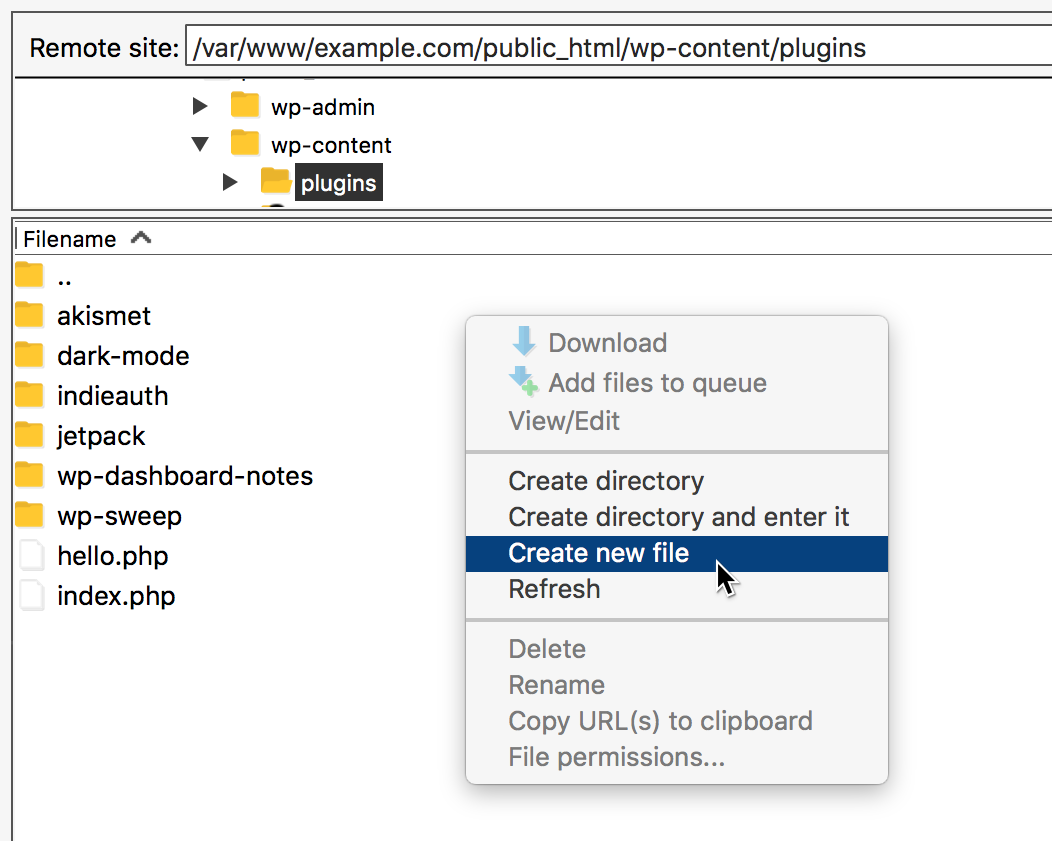This screenshot has height=841, width=1052.
Task: Select the jetpack folder name
Action: coord(101,436)
